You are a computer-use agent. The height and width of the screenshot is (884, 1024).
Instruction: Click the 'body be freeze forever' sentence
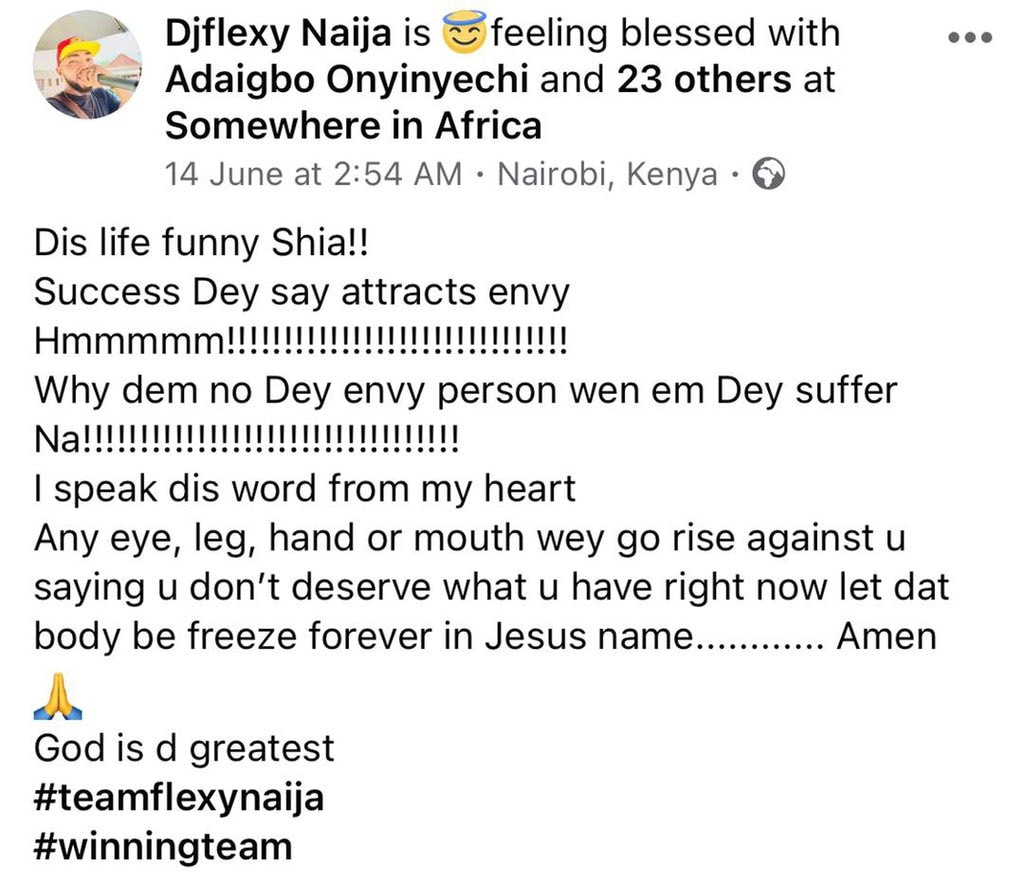pyautogui.click(x=485, y=636)
